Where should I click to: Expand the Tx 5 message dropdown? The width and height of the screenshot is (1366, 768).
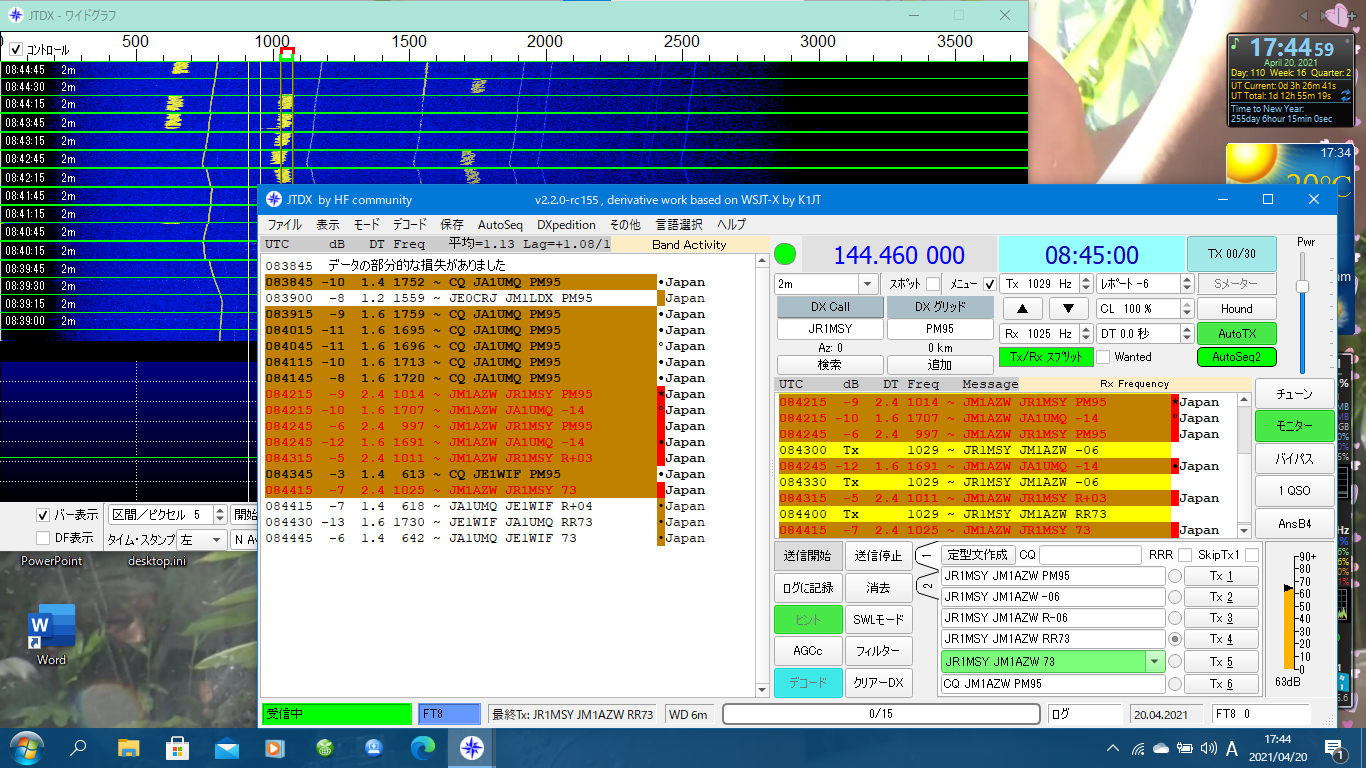1155,661
